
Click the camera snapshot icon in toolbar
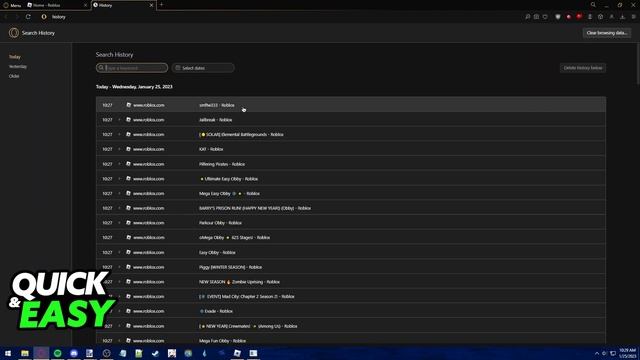[536, 17]
